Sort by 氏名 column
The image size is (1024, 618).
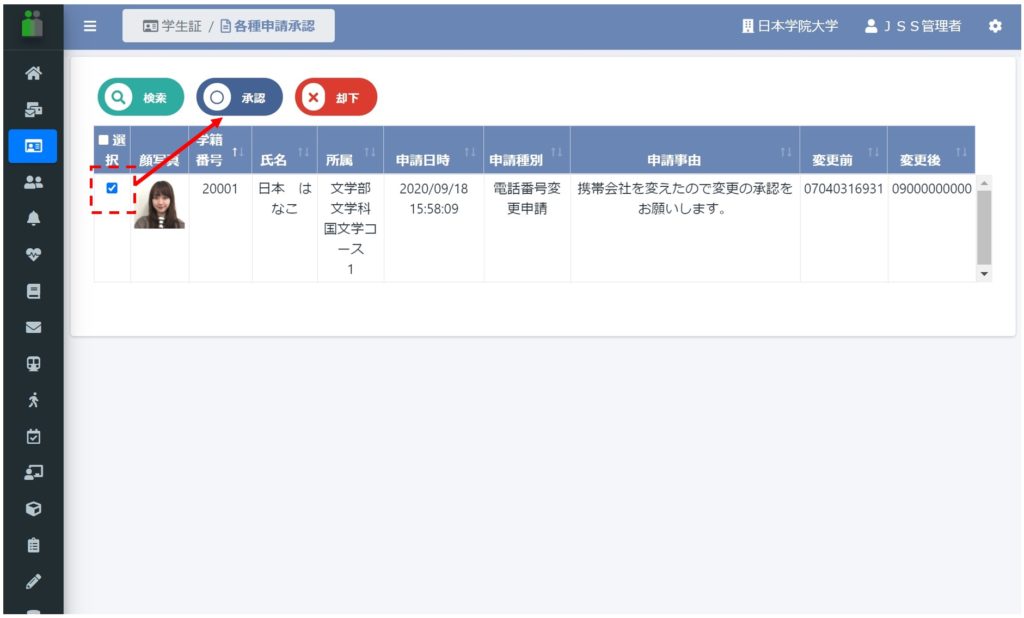pos(284,150)
